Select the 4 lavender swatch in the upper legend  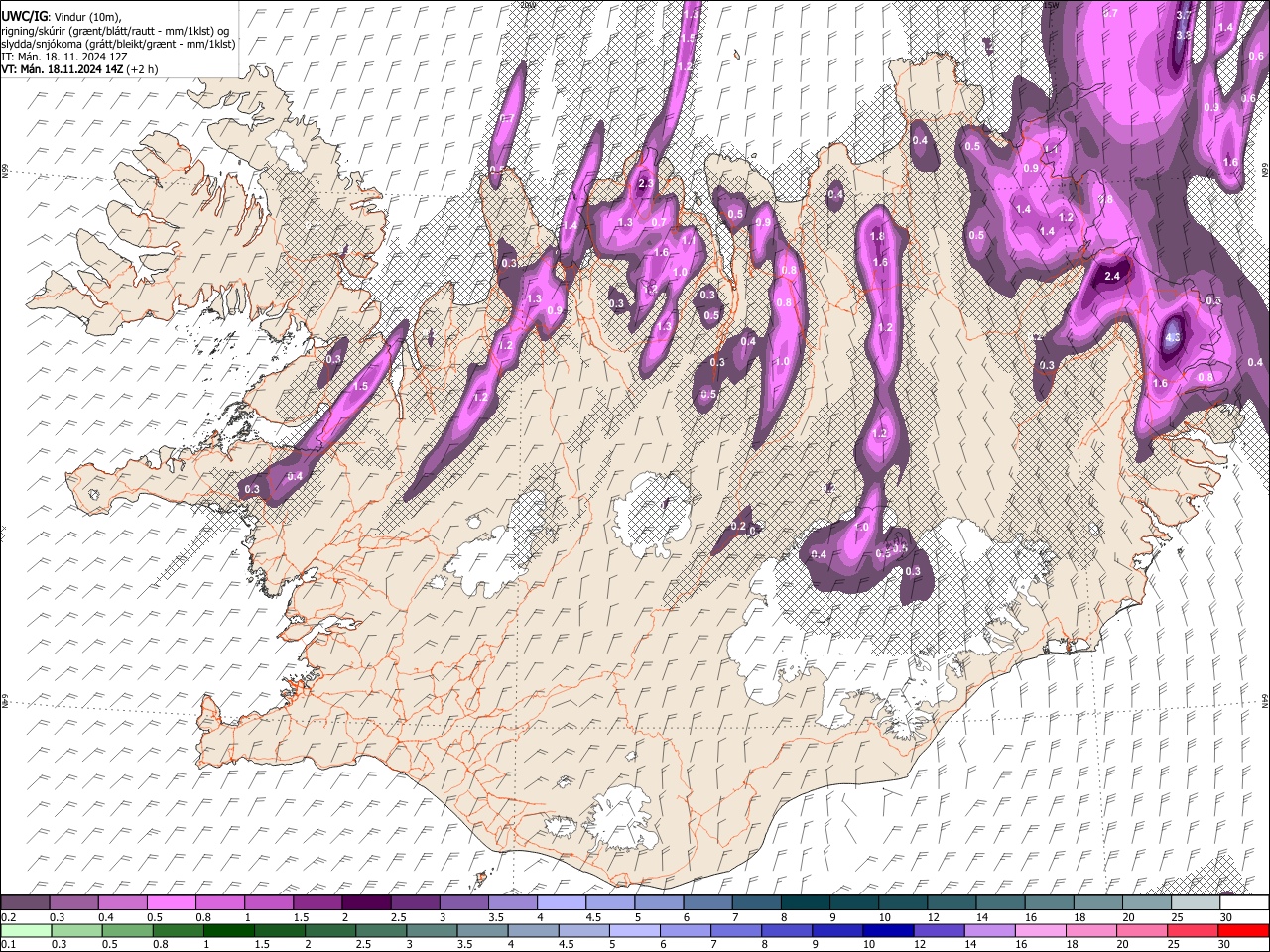point(561,902)
